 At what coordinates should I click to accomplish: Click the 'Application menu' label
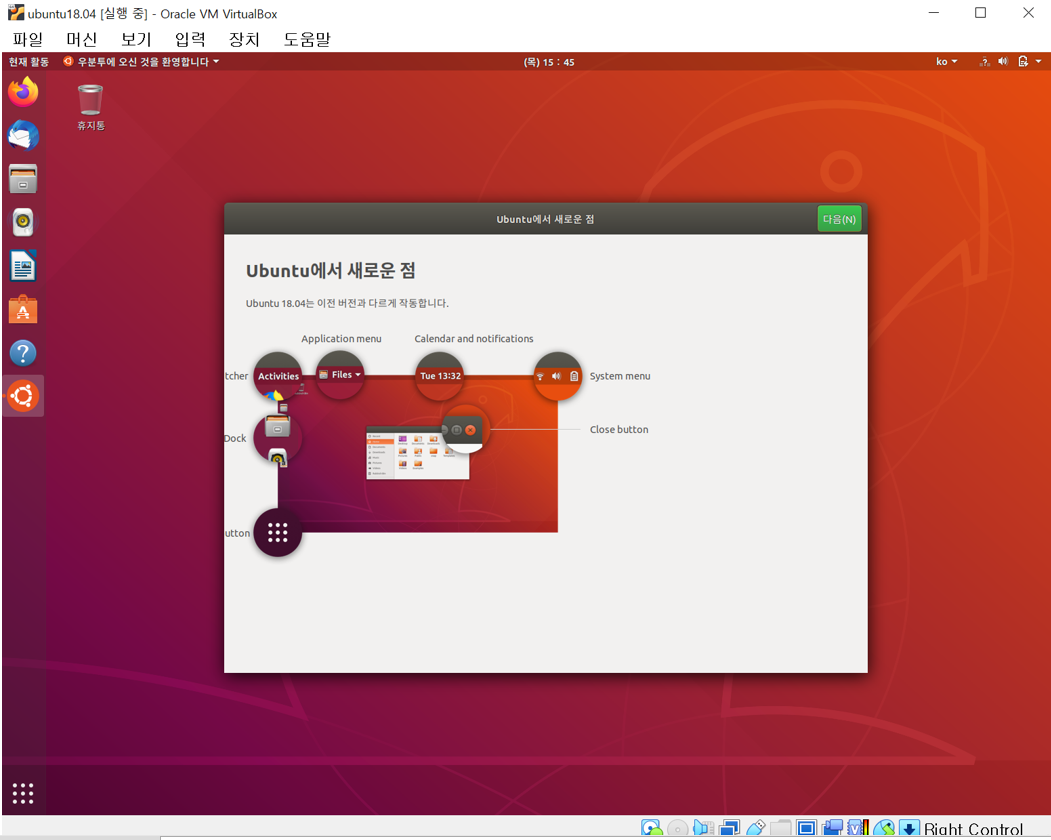click(x=341, y=339)
